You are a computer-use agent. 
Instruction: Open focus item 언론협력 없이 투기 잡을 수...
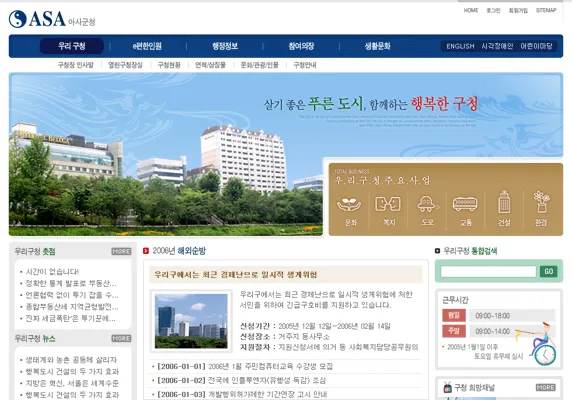[72, 295]
